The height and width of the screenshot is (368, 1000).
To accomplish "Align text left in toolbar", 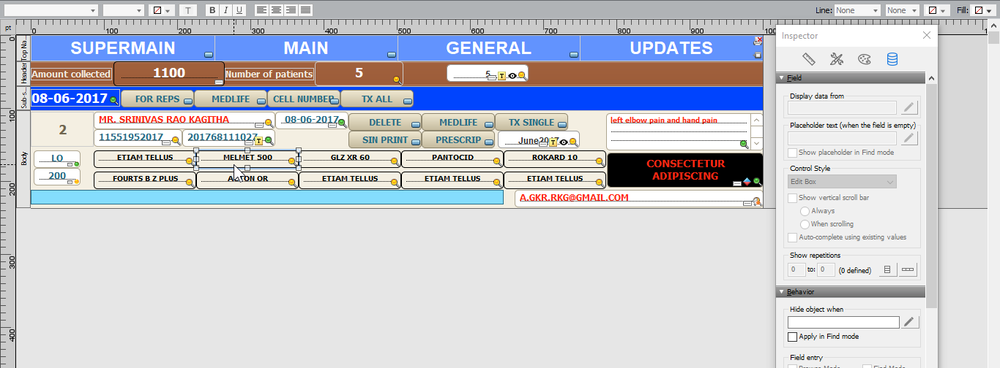I will point(261,10).
